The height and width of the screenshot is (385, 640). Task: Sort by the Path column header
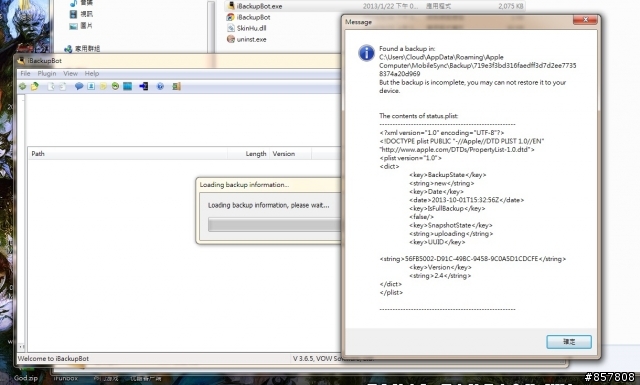(x=128, y=154)
